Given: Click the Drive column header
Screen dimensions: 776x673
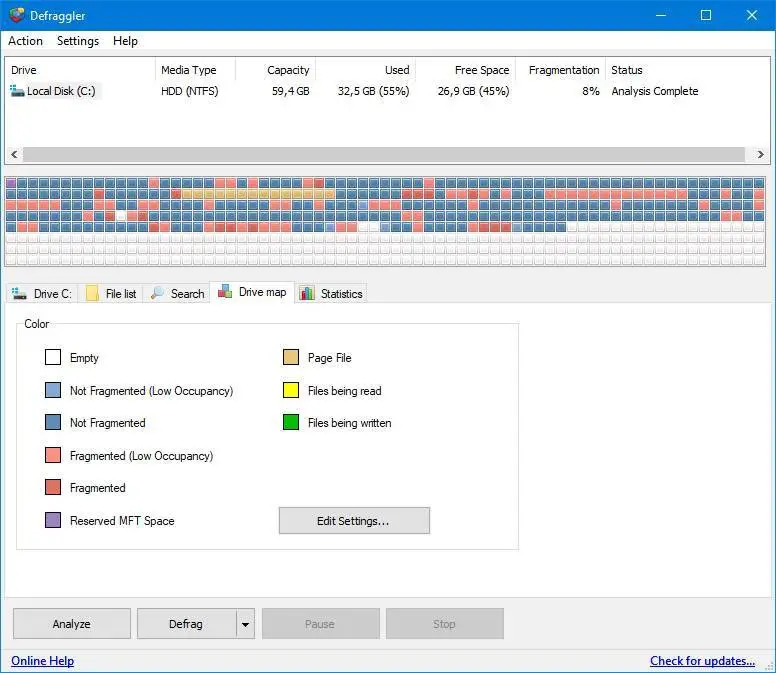Looking at the screenshot, I should 80,70.
